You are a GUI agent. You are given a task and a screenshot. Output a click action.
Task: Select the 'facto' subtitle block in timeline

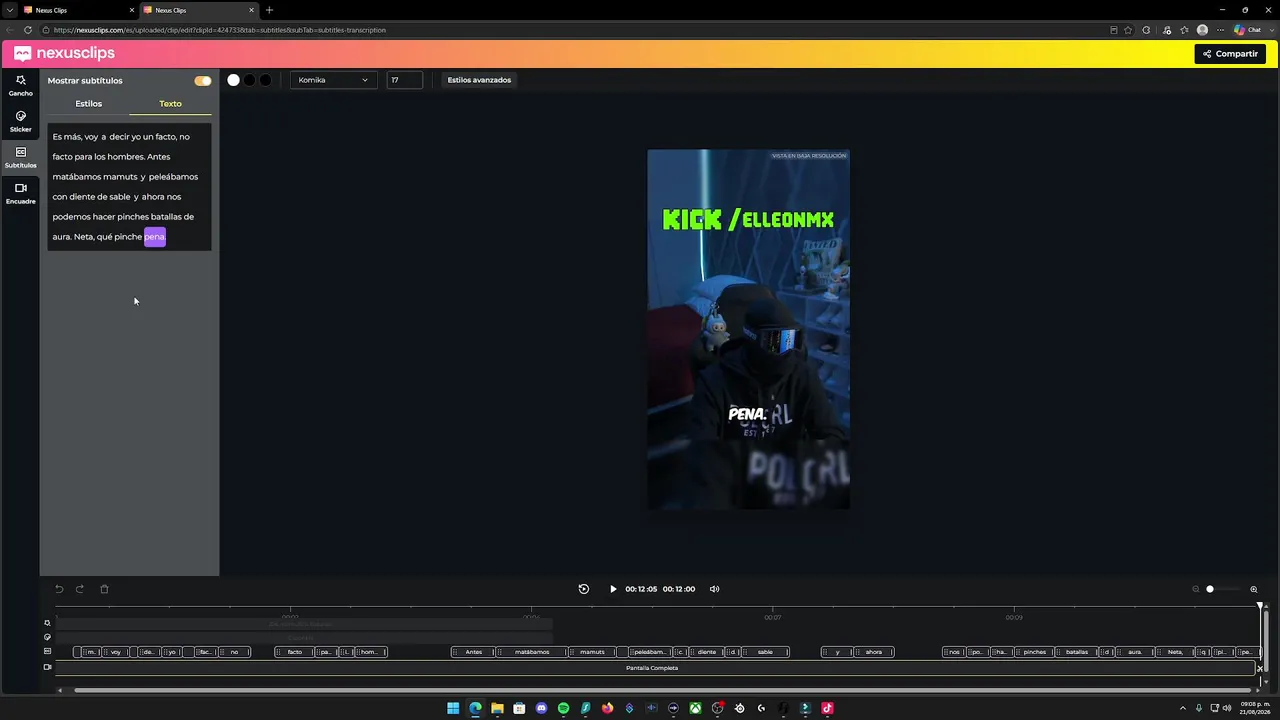(x=294, y=652)
